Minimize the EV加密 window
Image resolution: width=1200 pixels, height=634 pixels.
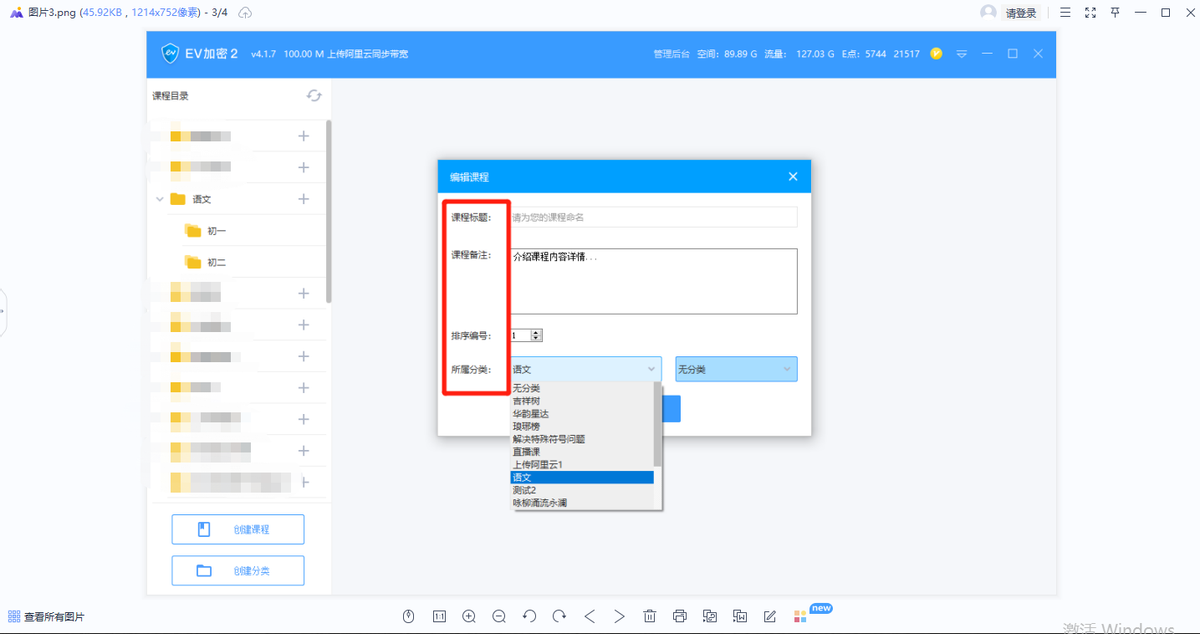987,53
